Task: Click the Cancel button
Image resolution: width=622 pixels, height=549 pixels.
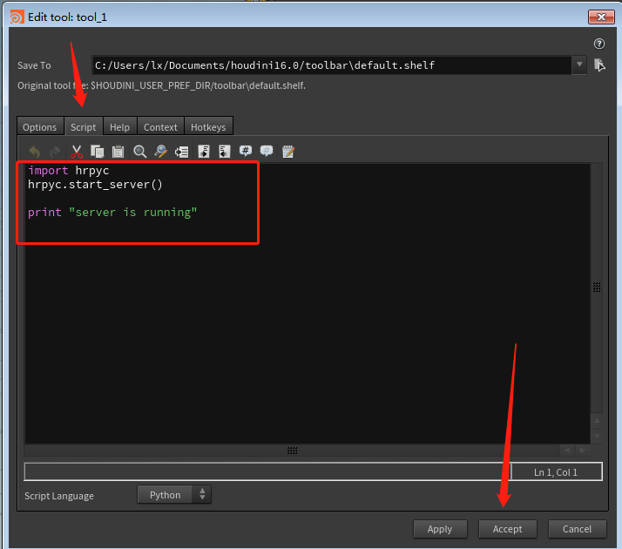Action: pos(577,529)
